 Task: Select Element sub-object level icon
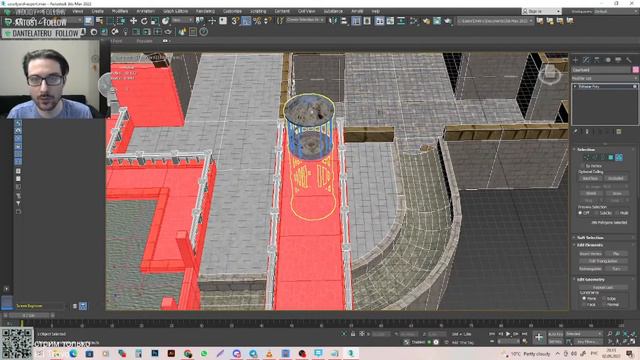pyautogui.click(x=619, y=157)
